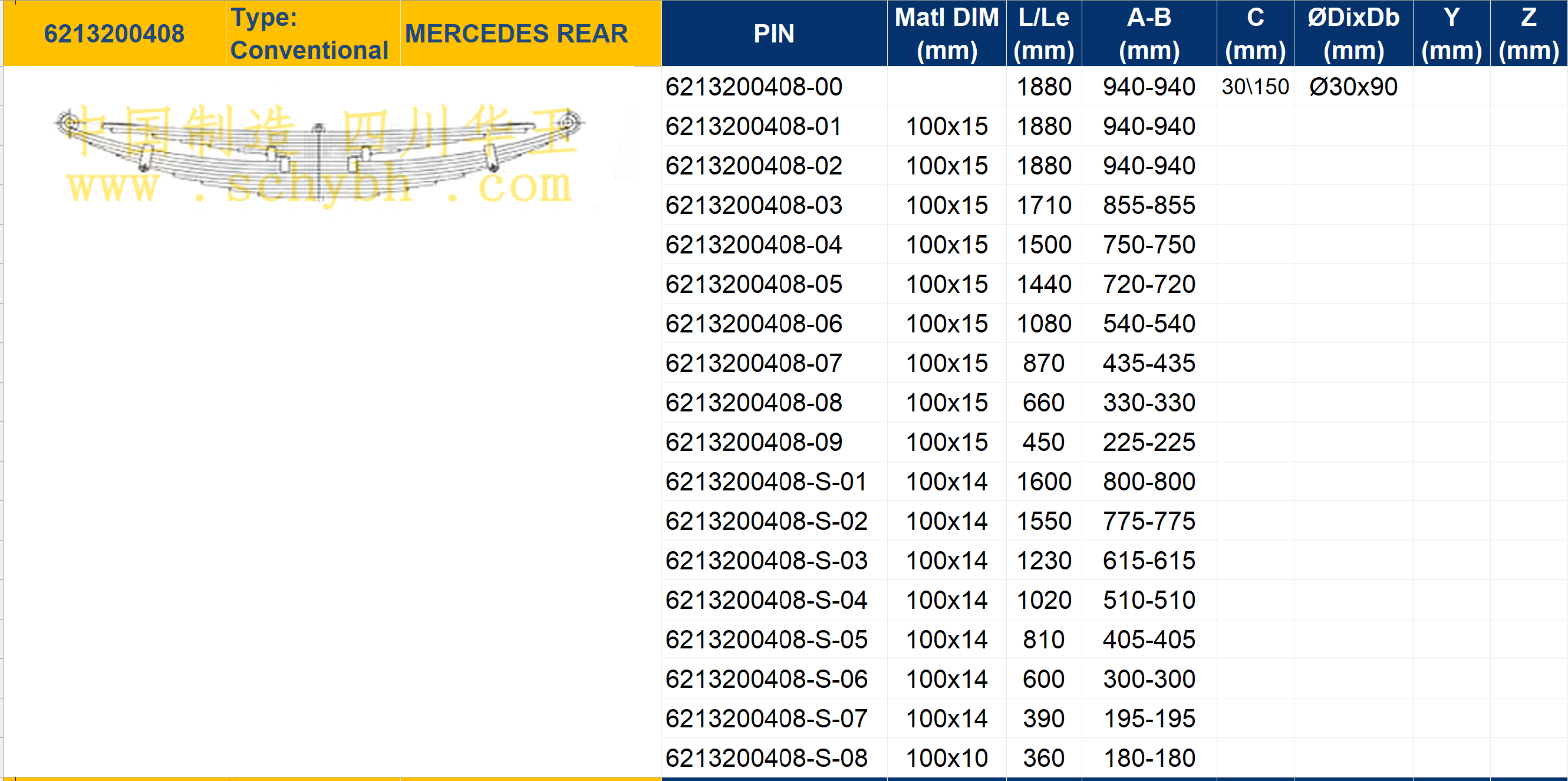This screenshot has width=1568, height=781.
Task: Select the 435-435 cell
Action: (x=1149, y=363)
